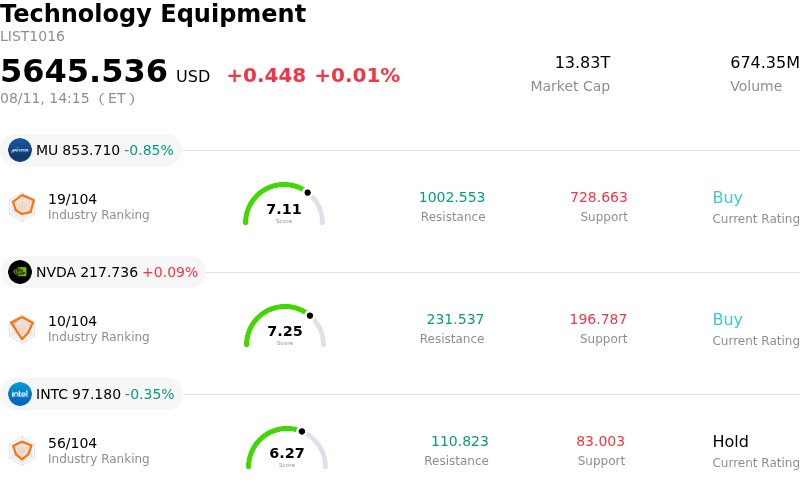This screenshot has width=800, height=488.
Task: Open INTC industry ranking radar icon
Action: 22,451
